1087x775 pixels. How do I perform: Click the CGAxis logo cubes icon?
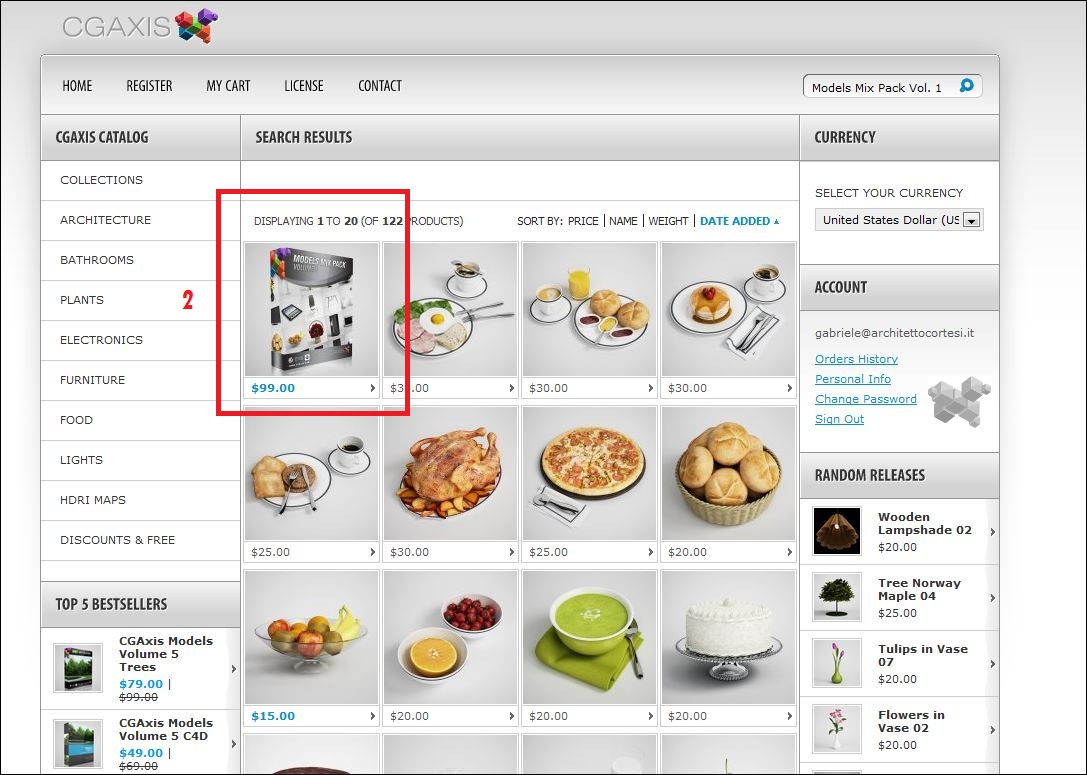point(197,26)
